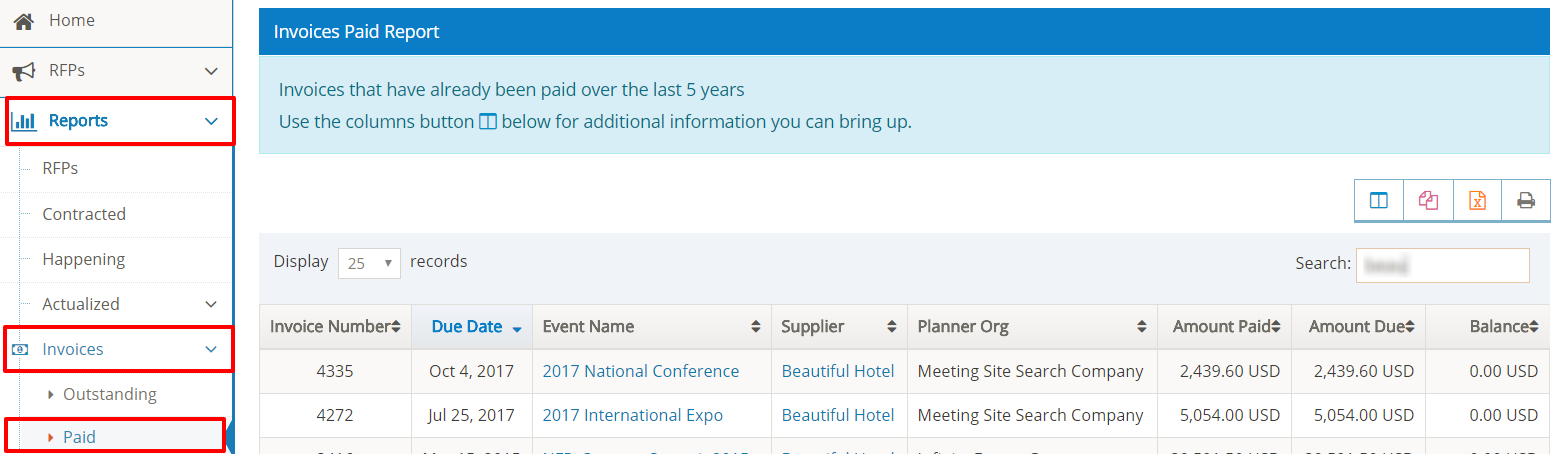The height and width of the screenshot is (454, 1553).
Task: Click the Reports bar chart icon
Action: coord(23,121)
